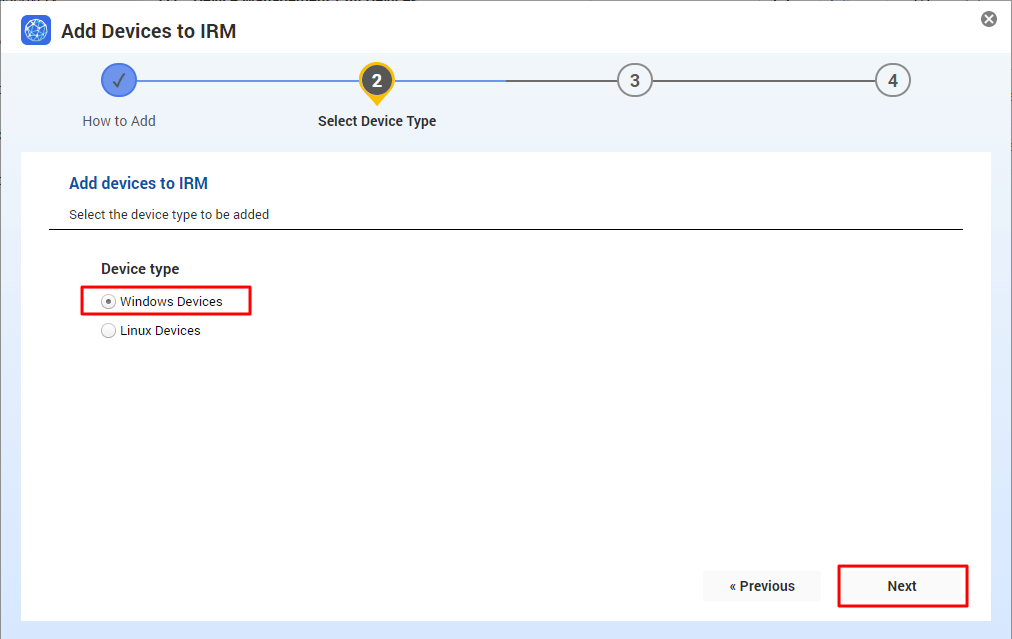This screenshot has height=639, width=1012.
Task: Select the Windows Devices radio button
Action: pos(108,300)
